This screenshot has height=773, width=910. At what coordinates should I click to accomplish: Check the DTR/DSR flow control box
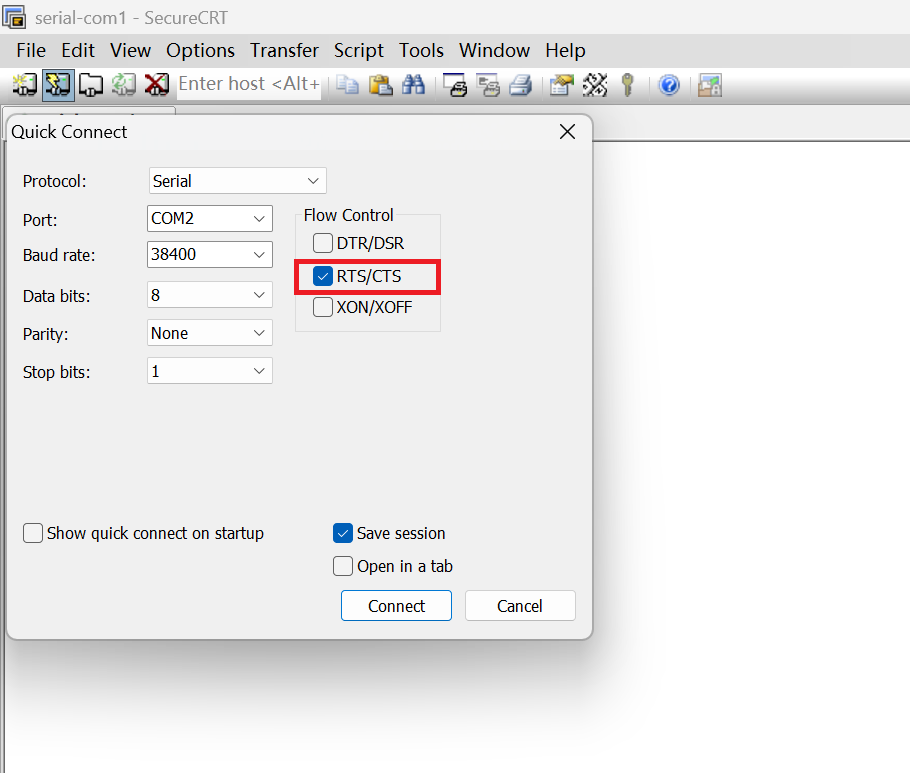coord(323,243)
